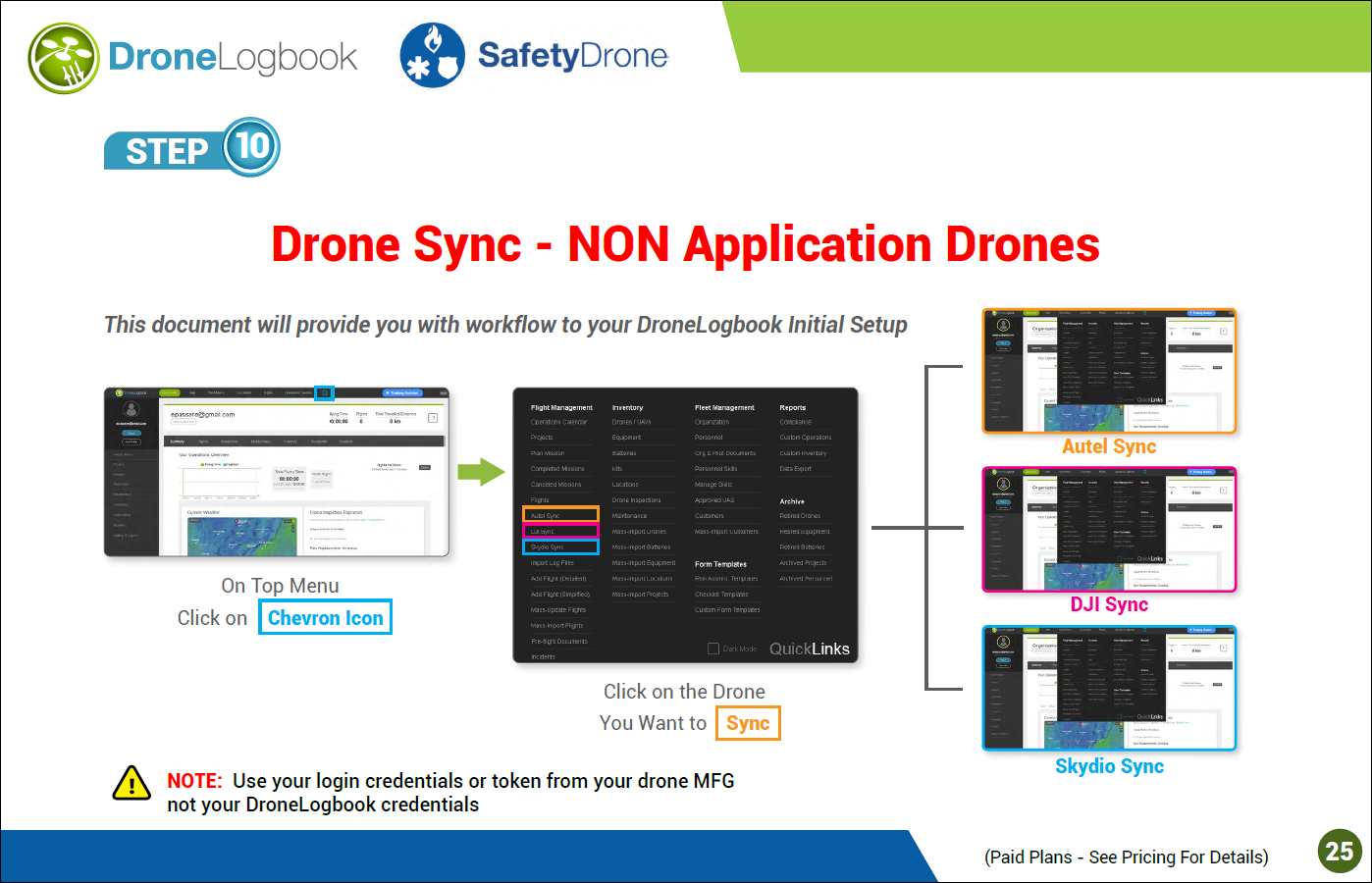The width and height of the screenshot is (1372, 883).
Task: Open Checklist Templates entry
Action: pyautogui.click(x=721, y=595)
